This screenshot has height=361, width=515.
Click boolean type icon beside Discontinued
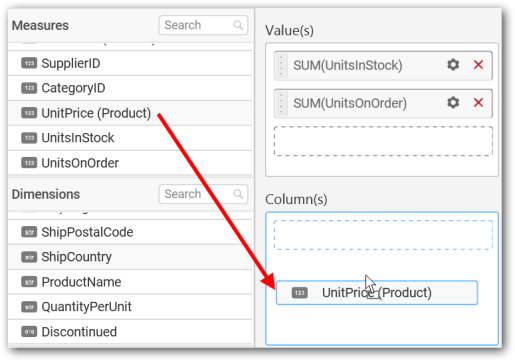29,332
